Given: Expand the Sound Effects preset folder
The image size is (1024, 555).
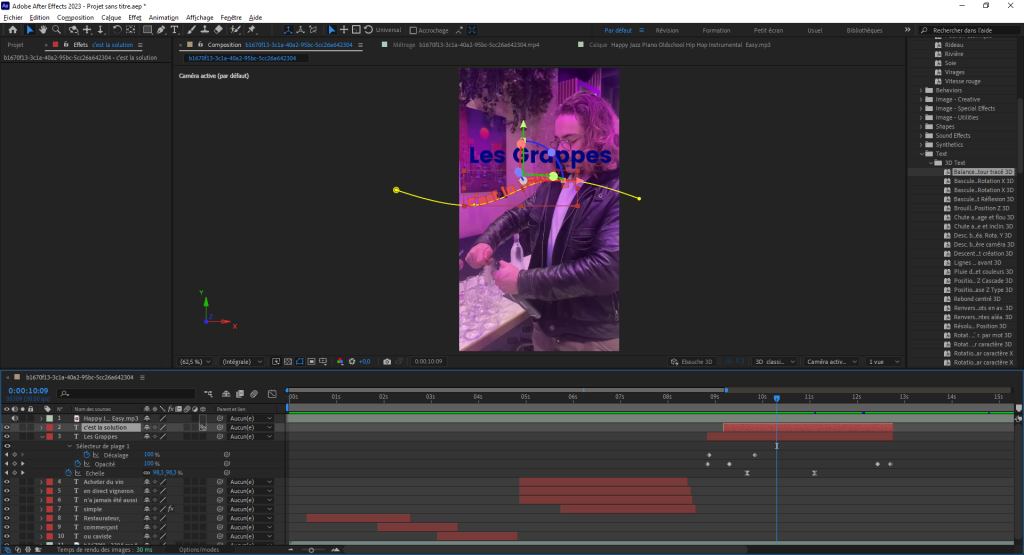Looking at the screenshot, I should pos(921,136).
